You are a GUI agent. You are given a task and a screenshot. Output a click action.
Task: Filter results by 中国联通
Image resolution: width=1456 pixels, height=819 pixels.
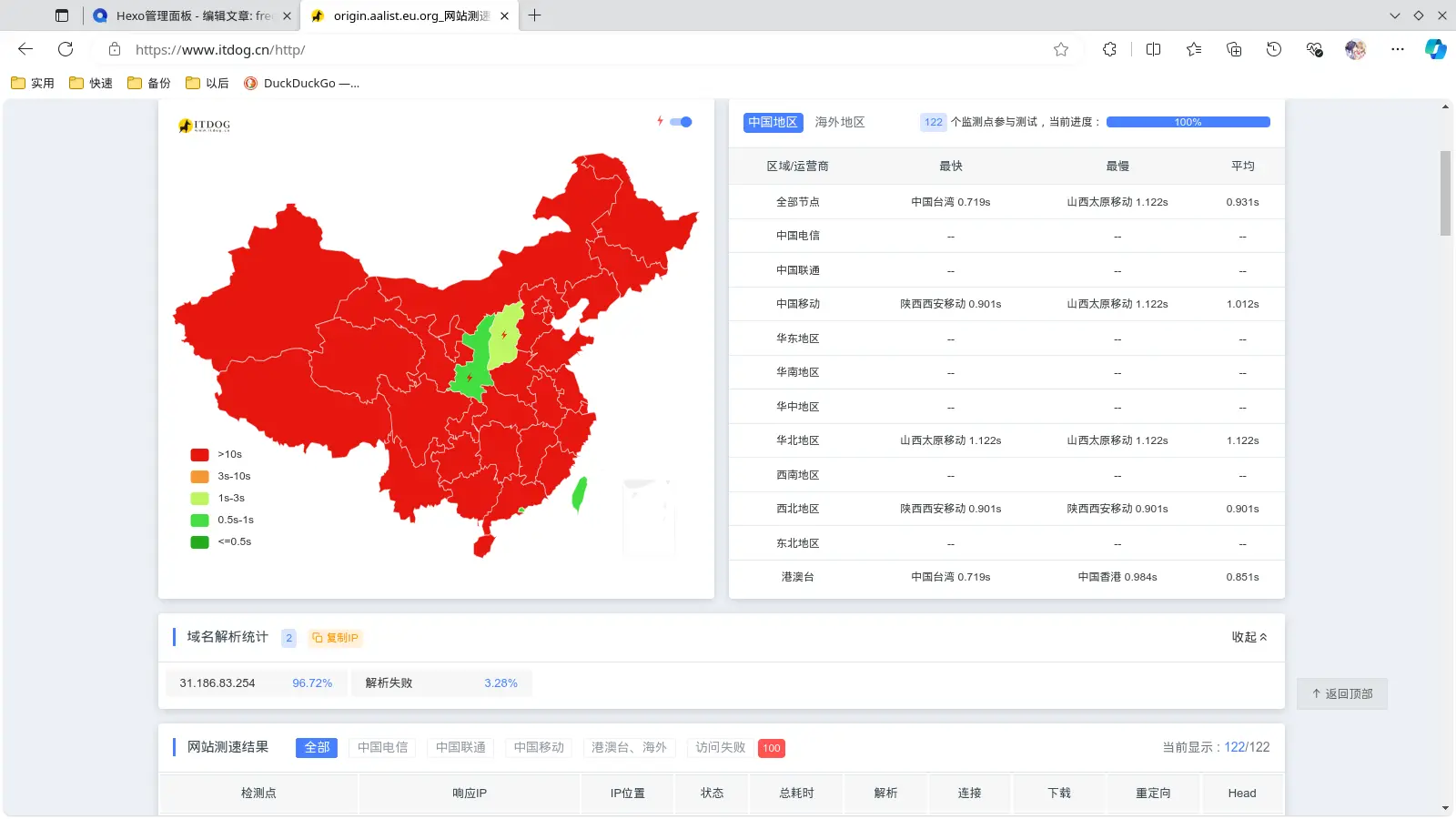tap(460, 747)
